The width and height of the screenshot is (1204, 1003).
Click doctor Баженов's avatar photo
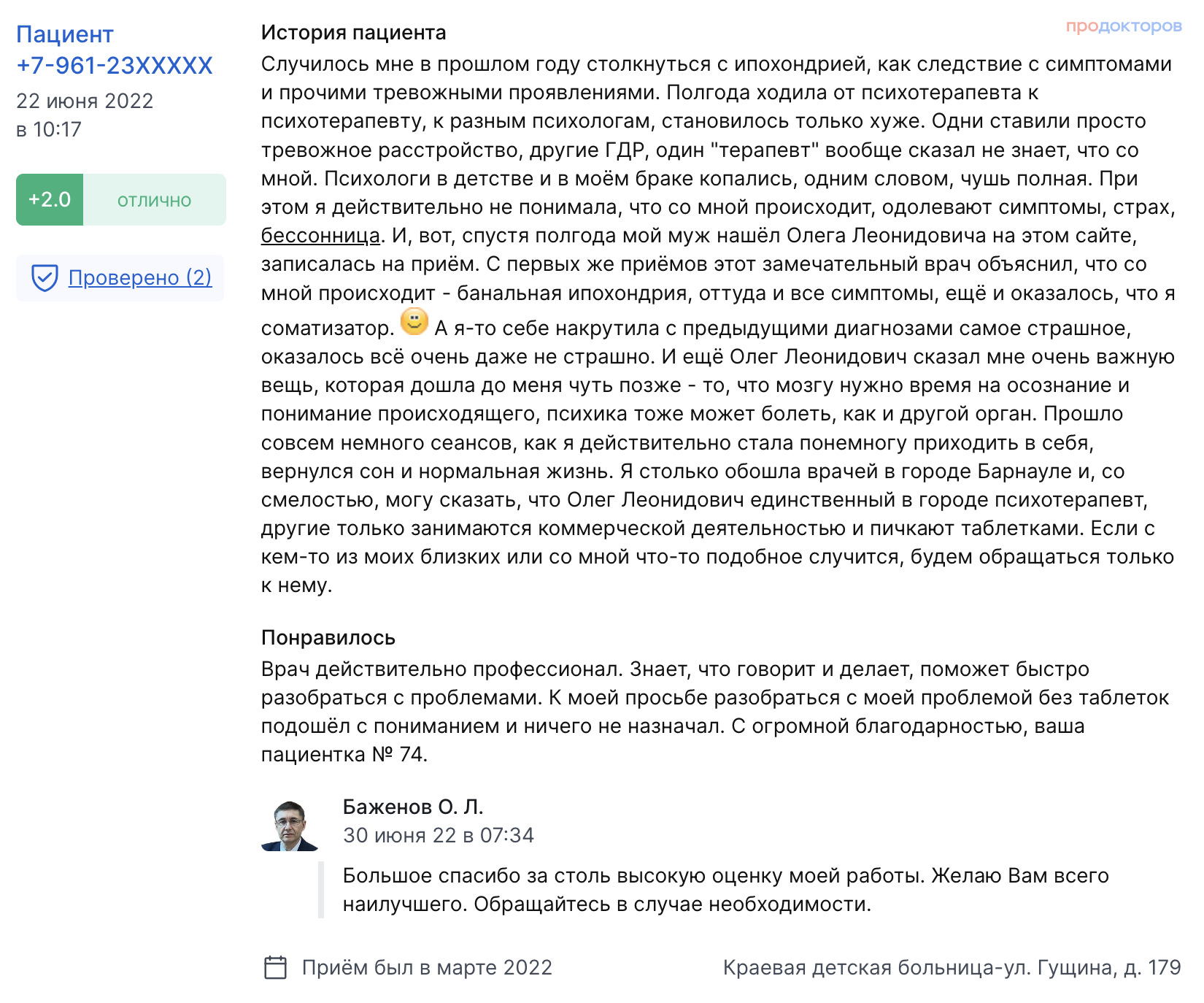(290, 826)
